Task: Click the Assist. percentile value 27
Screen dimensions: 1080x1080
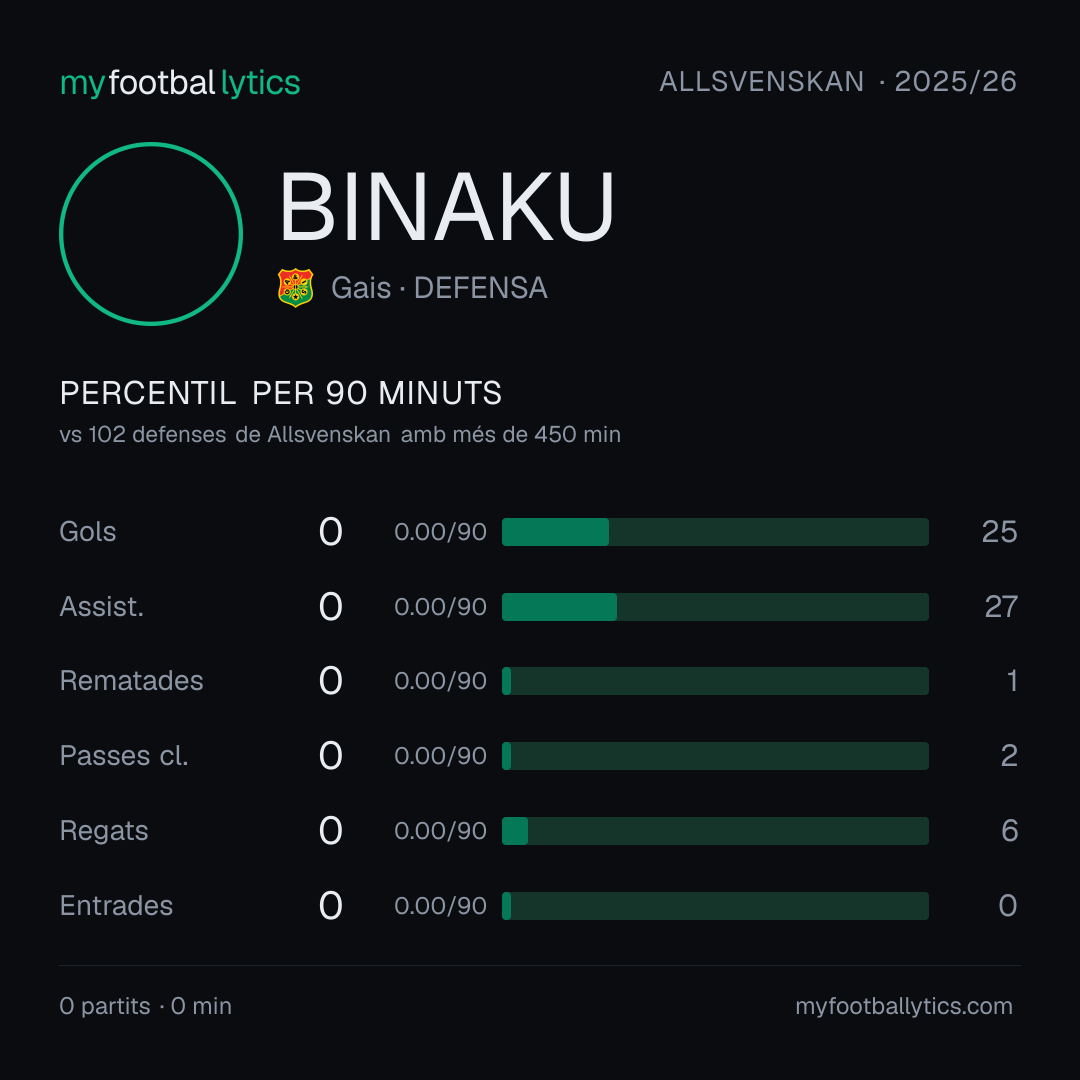Action: pyautogui.click(x=1001, y=607)
